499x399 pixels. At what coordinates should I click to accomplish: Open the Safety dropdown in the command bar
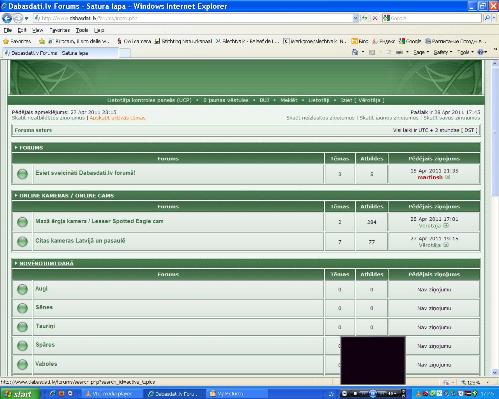[x=443, y=52]
